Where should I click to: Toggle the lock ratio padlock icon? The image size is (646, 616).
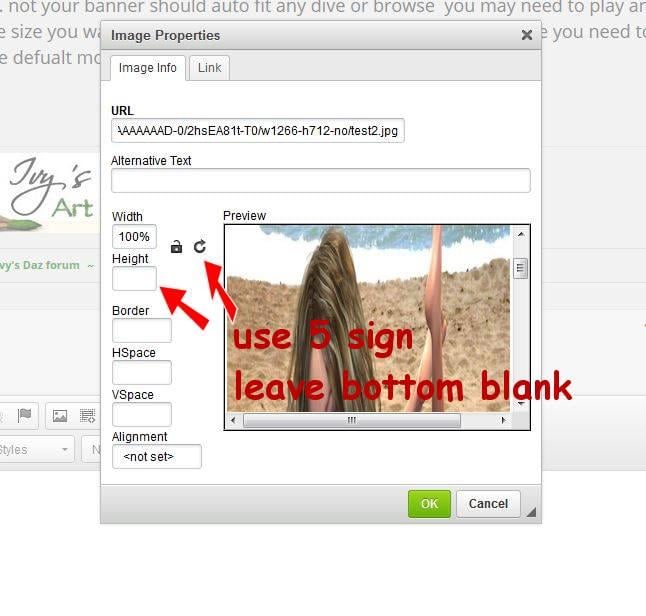pos(176,246)
